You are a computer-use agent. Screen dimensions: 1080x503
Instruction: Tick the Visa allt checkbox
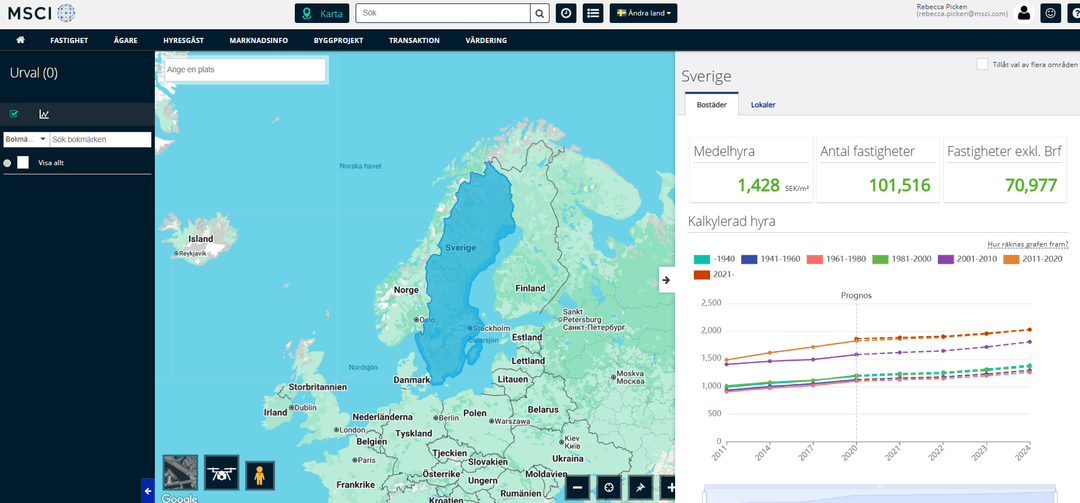point(23,162)
